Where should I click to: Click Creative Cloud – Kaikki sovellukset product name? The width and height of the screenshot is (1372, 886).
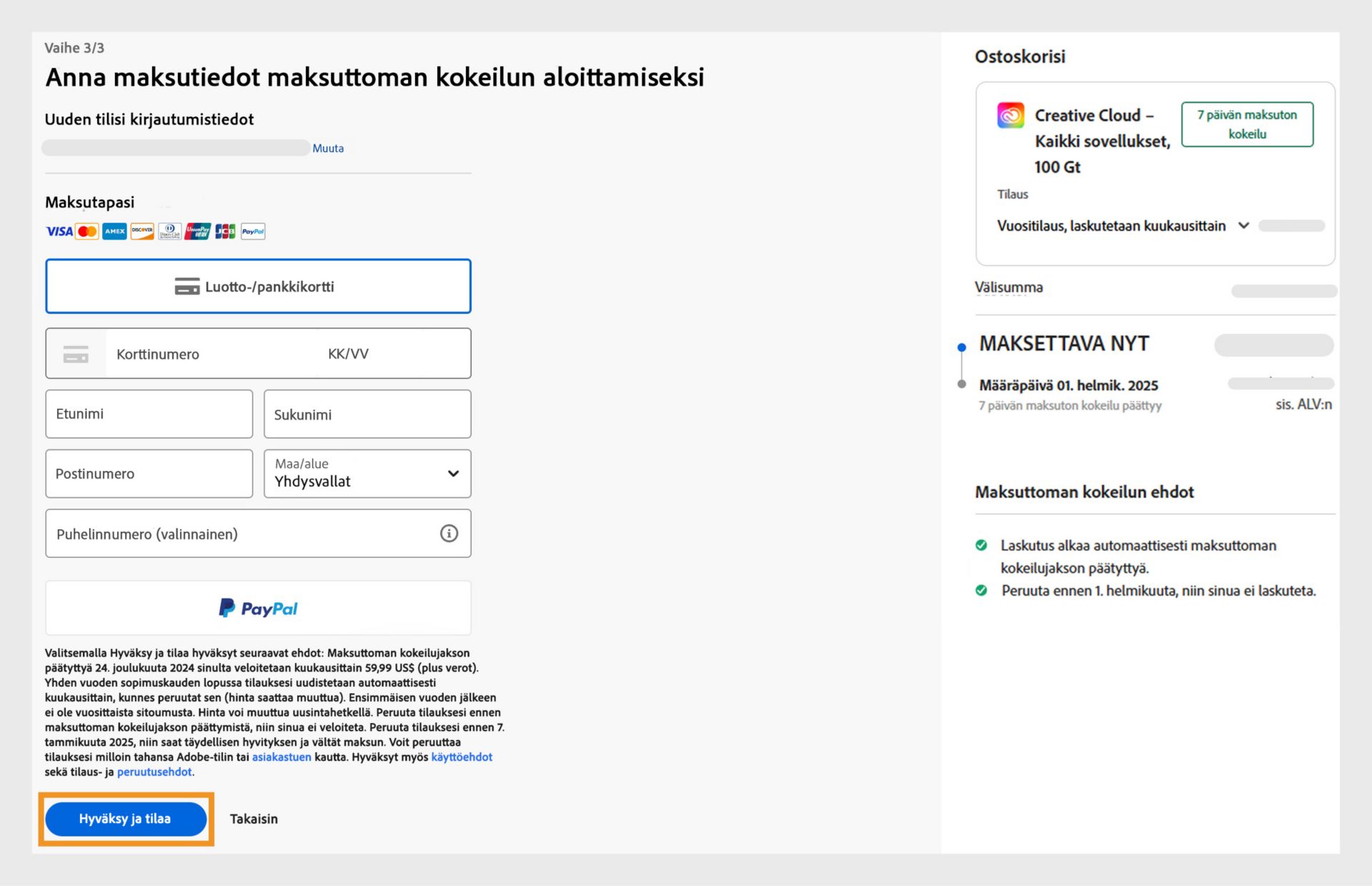click(1102, 141)
